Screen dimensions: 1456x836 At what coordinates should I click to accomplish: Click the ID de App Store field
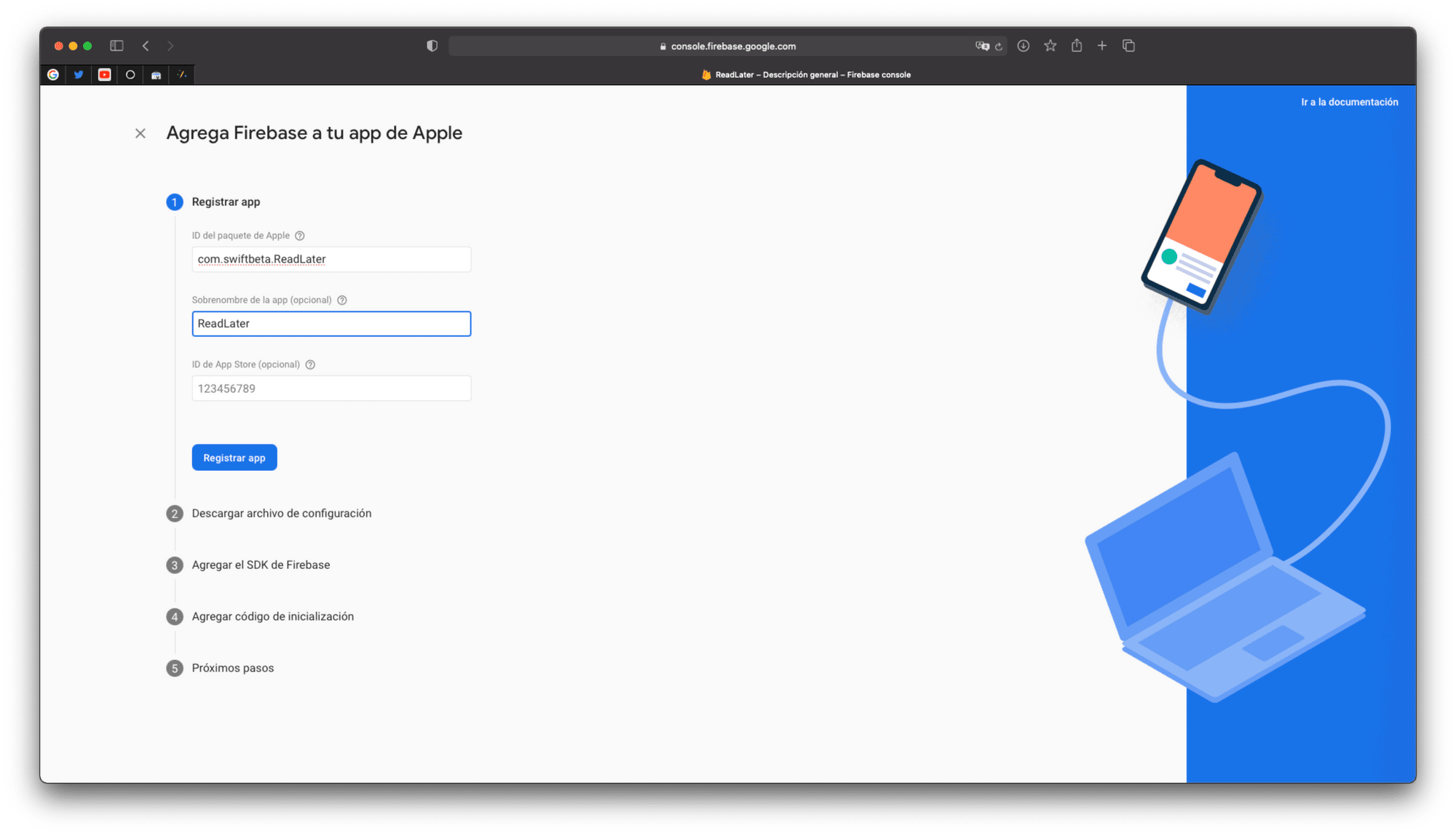(x=331, y=389)
